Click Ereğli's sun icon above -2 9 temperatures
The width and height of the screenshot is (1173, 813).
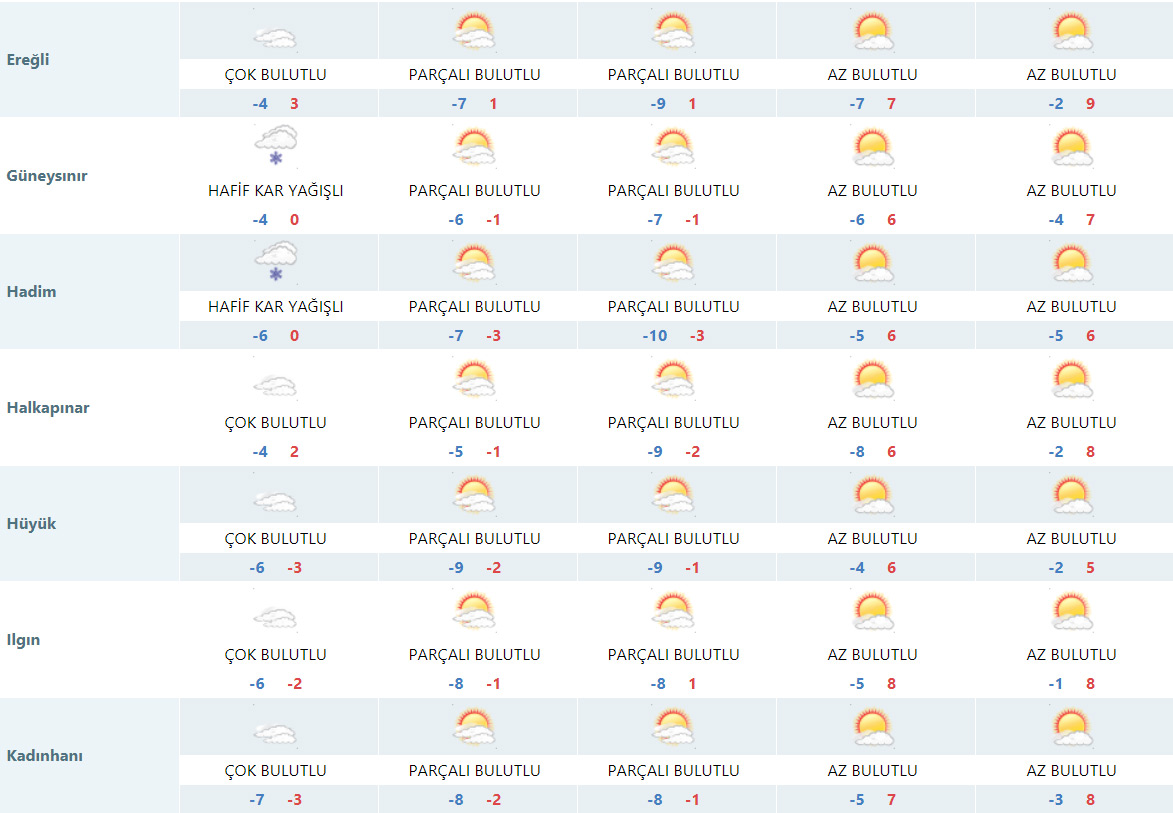pyautogui.click(x=1071, y=31)
